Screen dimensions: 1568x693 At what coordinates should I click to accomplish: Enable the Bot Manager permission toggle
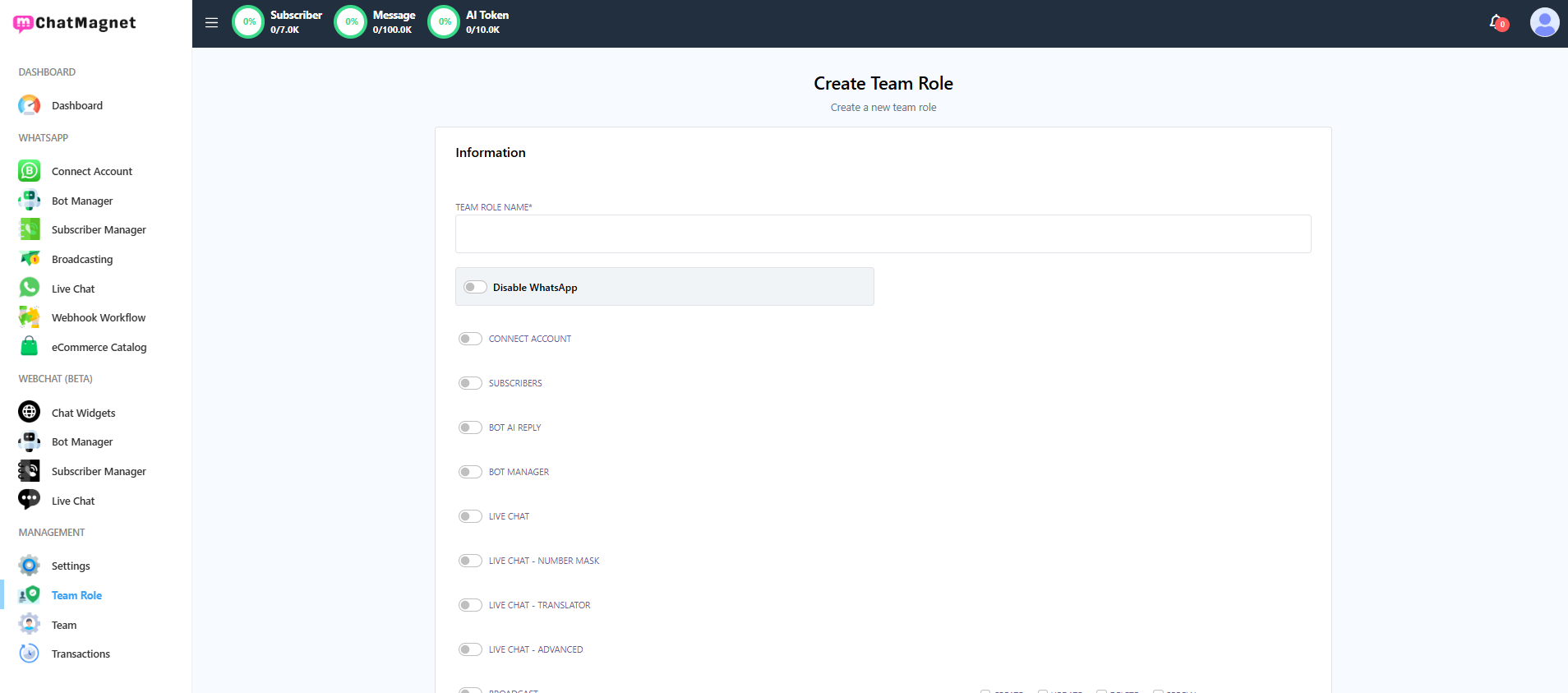tap(470, 472)
